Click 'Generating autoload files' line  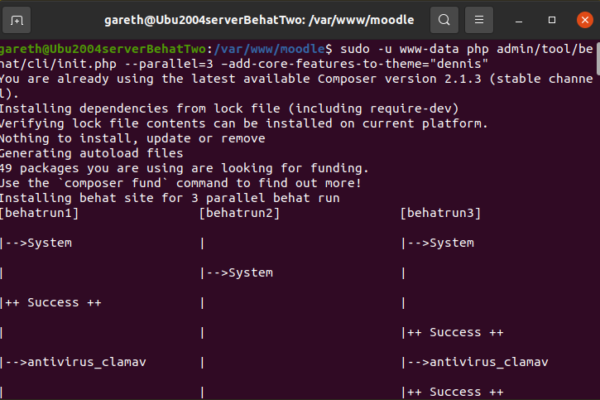point(91,153)
